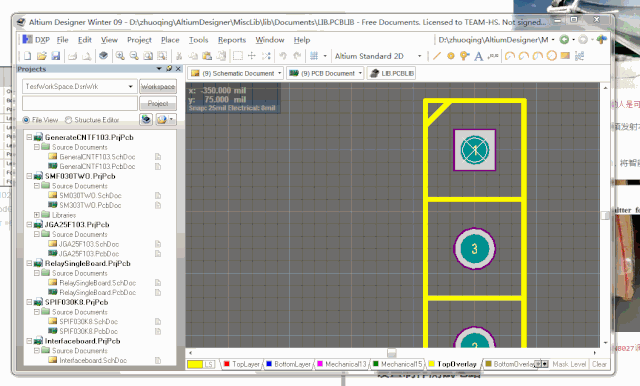Image resolution: width=640 pixels, height=386 pixels.
Task: Open RelaySingleBoard.SchDoc in the project tree
Action: tap(98, 283)
